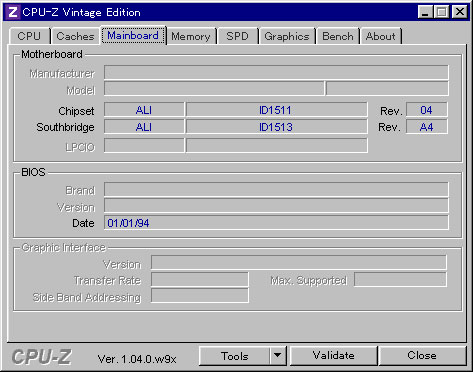Image resolution: width=473 pixels, height=372 pixels.
Task: Click the CPU-Z title bar icon
Action: coord(13,12)
